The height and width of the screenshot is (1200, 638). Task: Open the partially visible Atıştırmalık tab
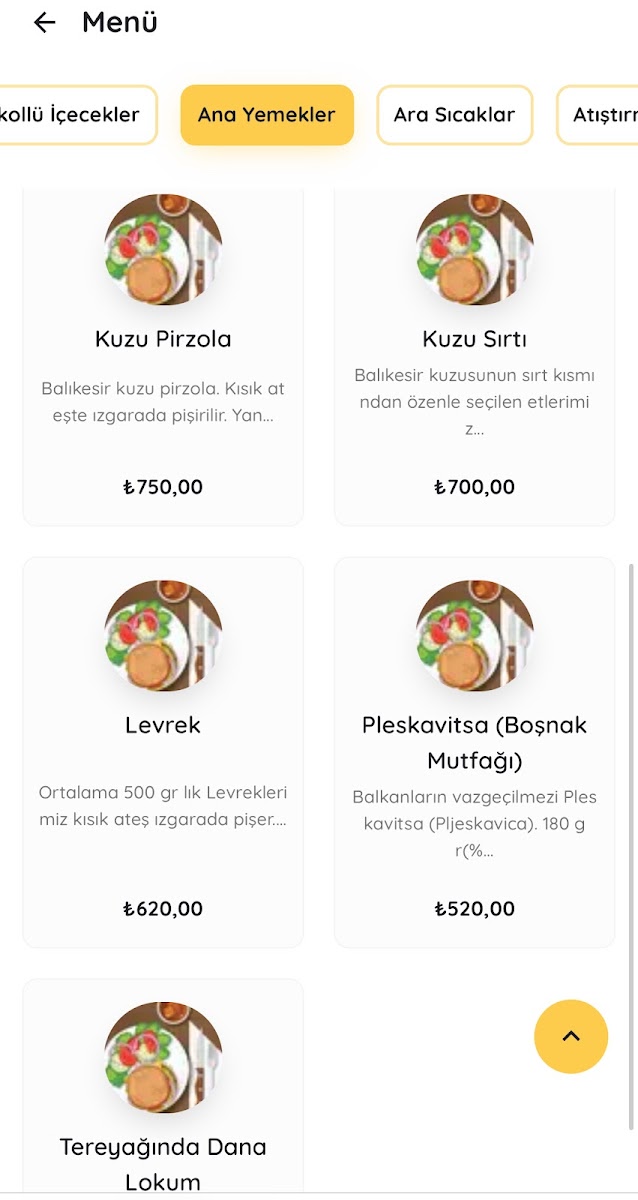click(602, 115)
